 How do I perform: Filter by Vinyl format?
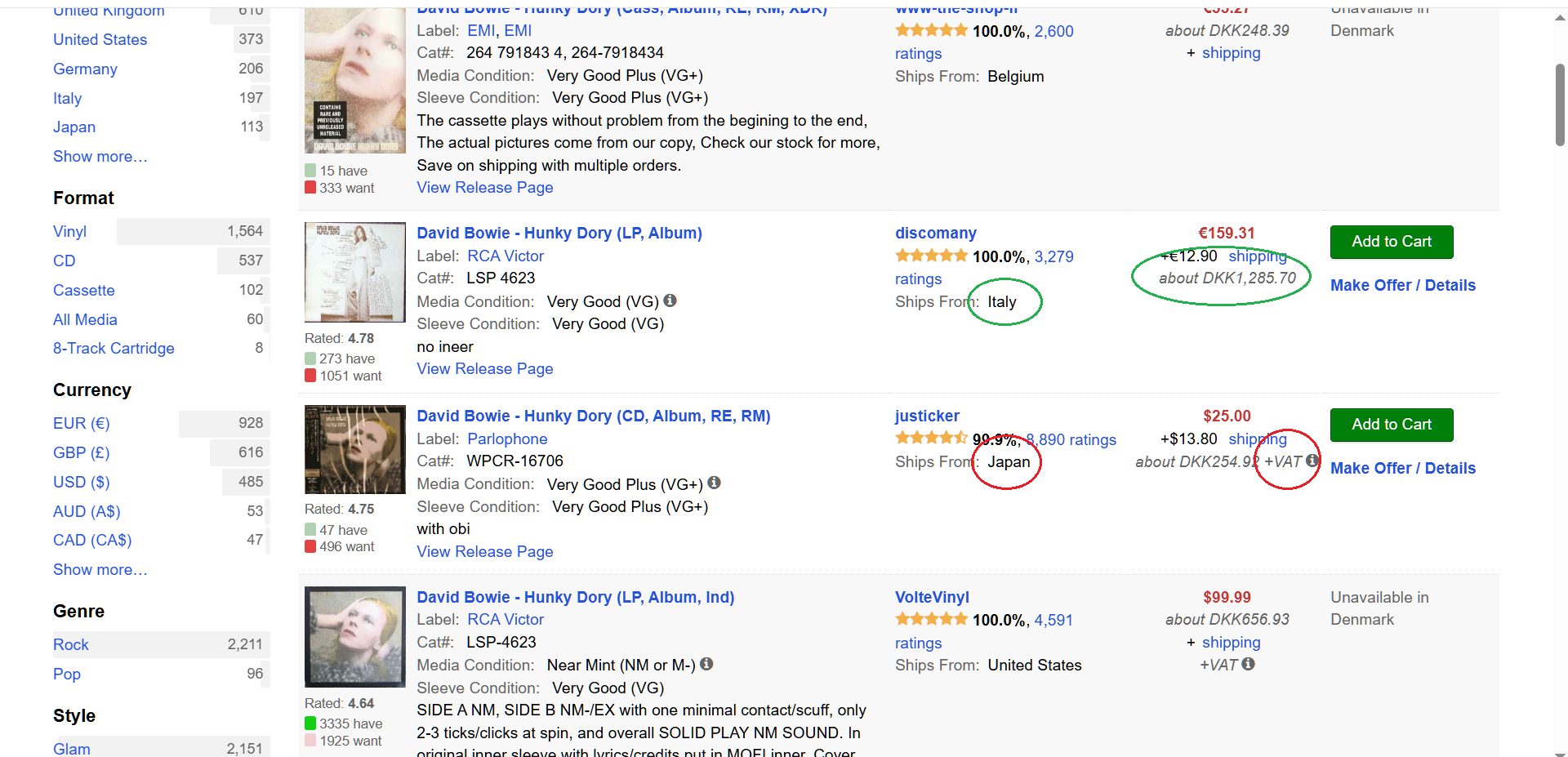[69, 231]
